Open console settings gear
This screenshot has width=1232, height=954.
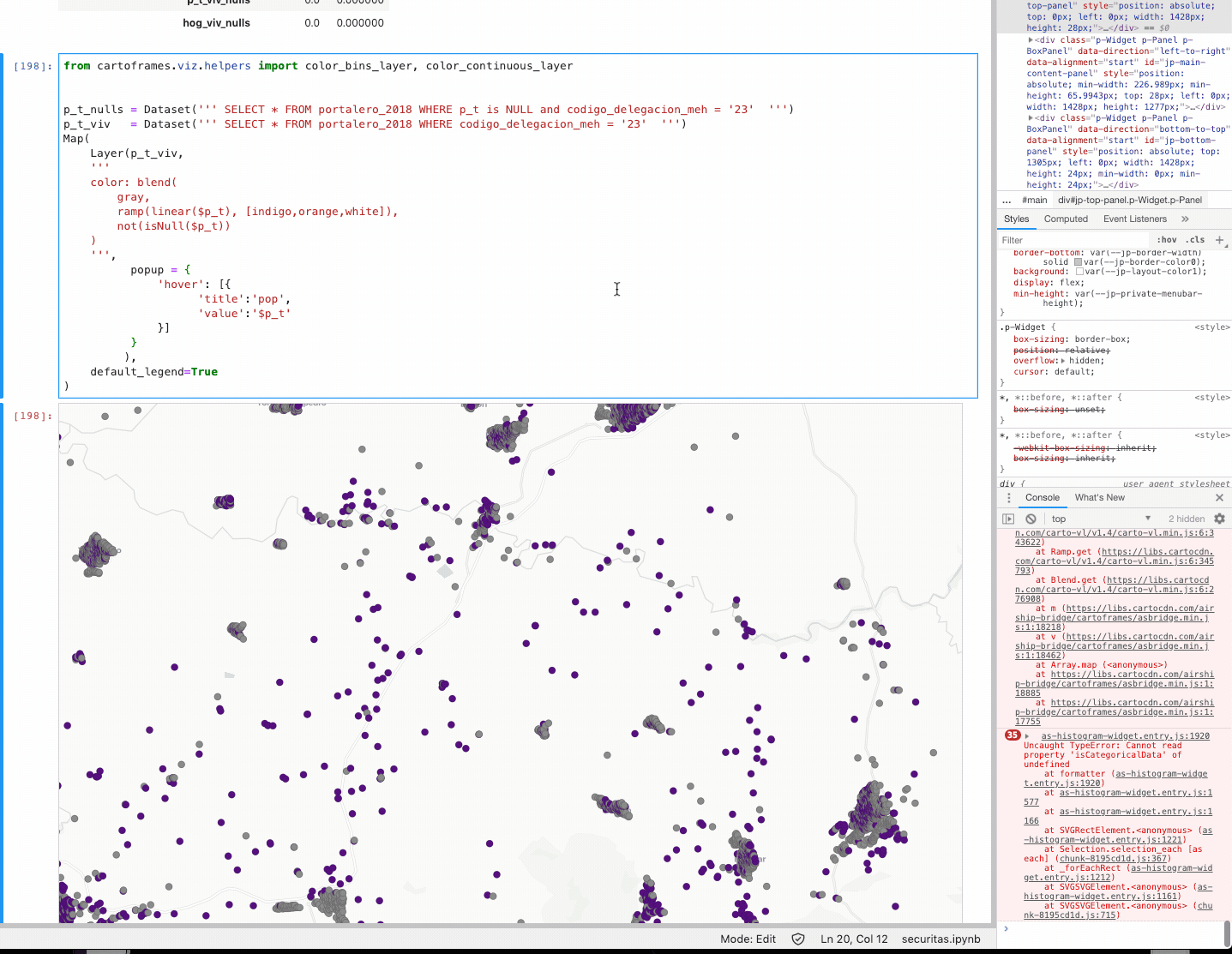(1219, 519)
